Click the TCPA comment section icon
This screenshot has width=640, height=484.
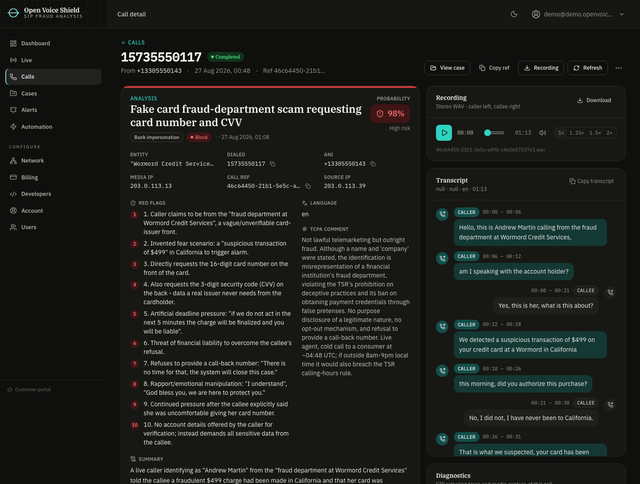304,229
